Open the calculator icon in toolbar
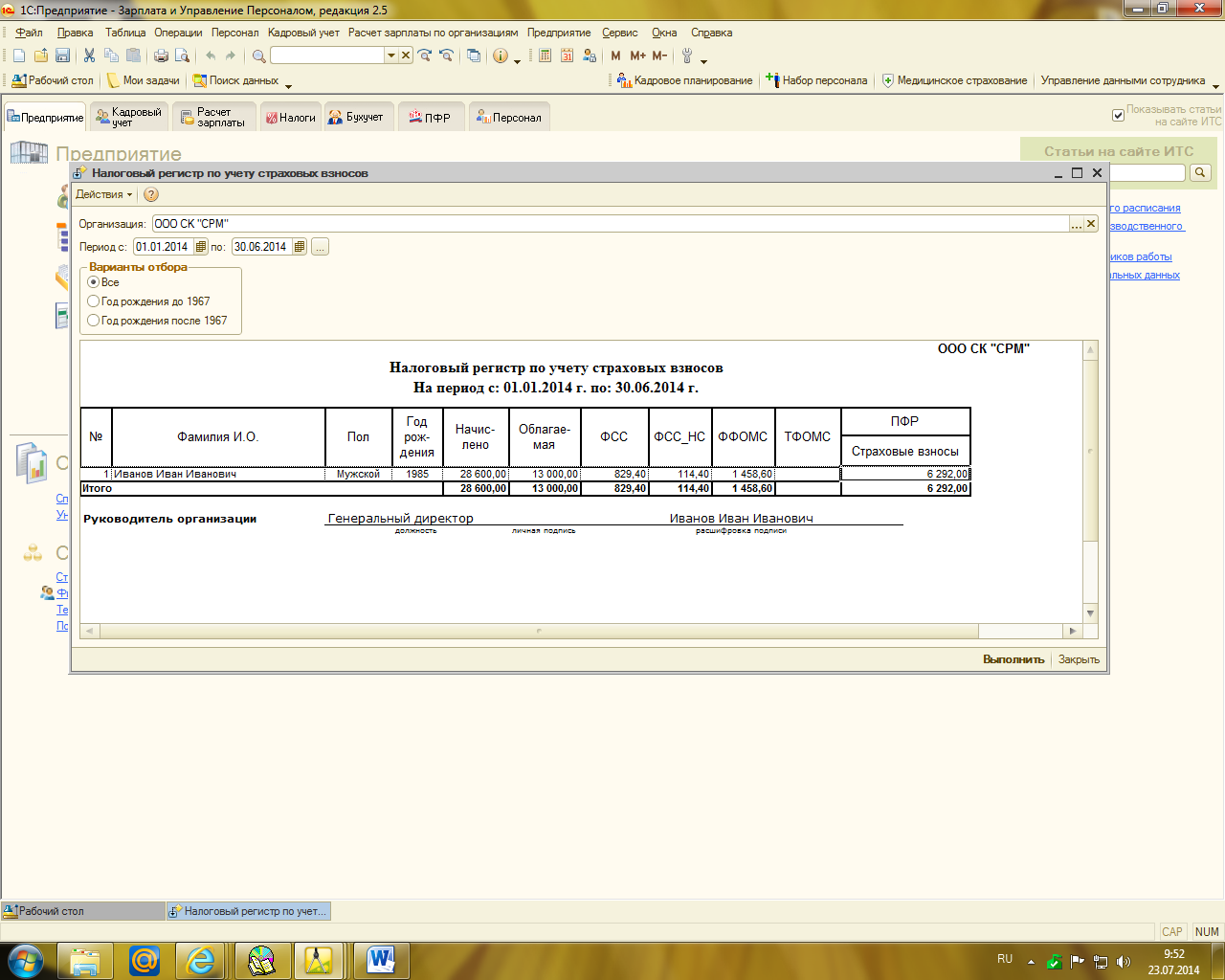Viewport: 1225px width, 980px height. click(545, 56)
